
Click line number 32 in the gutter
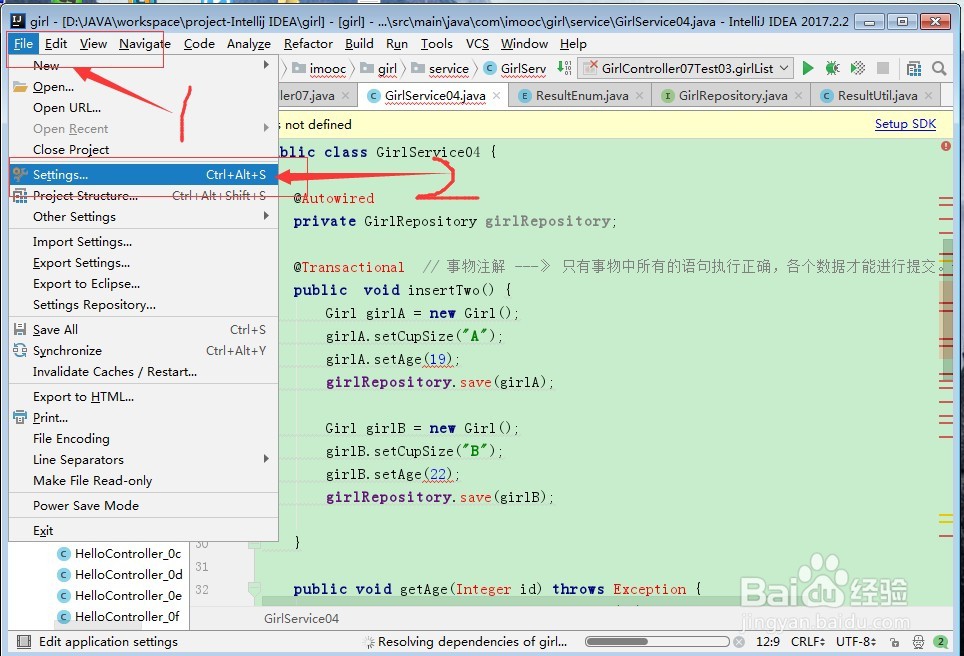click(202, 590)
